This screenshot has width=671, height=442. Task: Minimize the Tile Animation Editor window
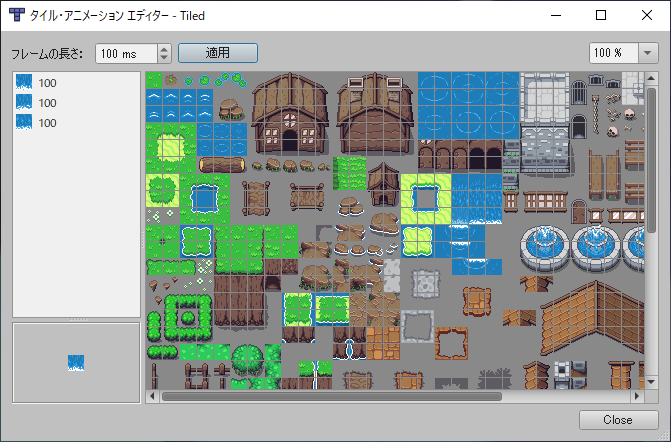[556, 15]
